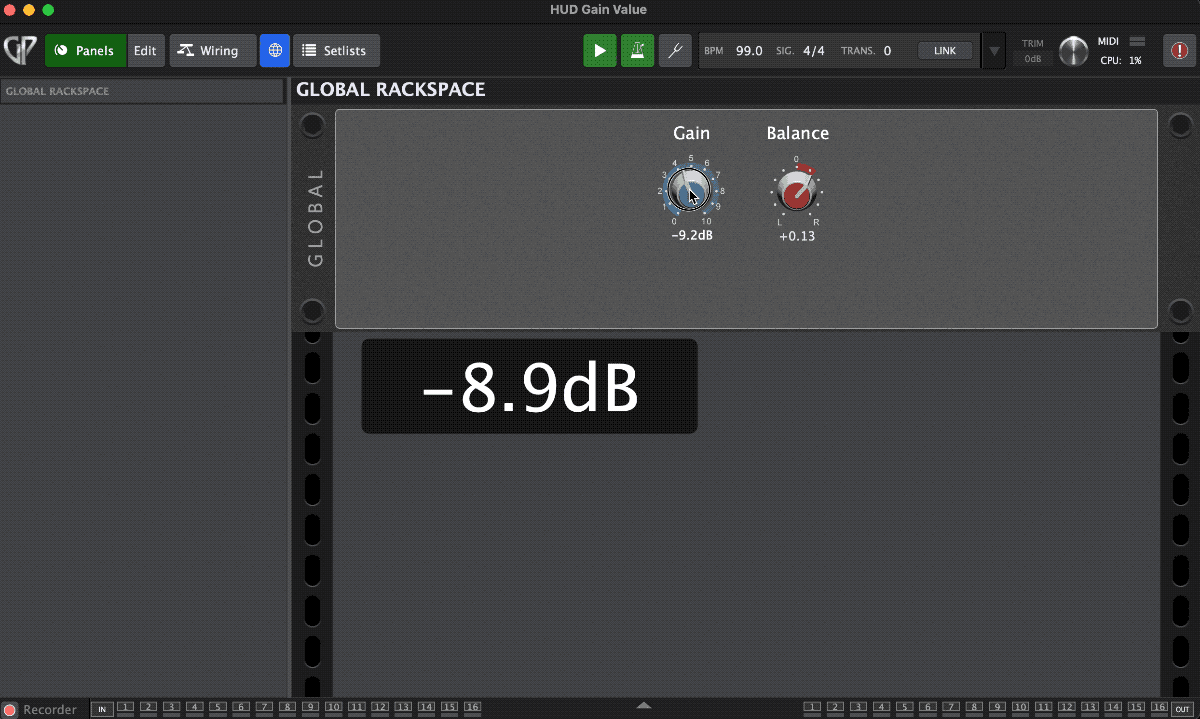Open the Wiring view
This screenshot has height=719, width=1200.
212,50
